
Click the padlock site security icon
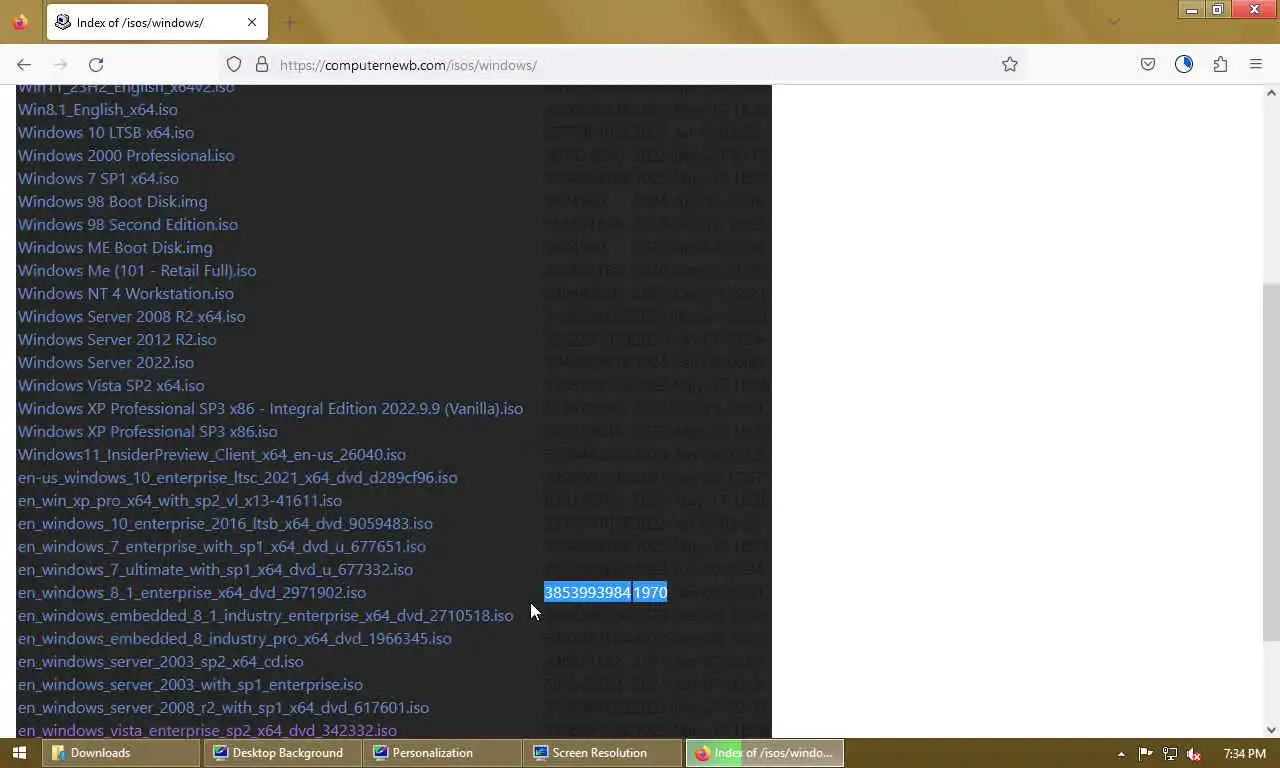[262, 64]
